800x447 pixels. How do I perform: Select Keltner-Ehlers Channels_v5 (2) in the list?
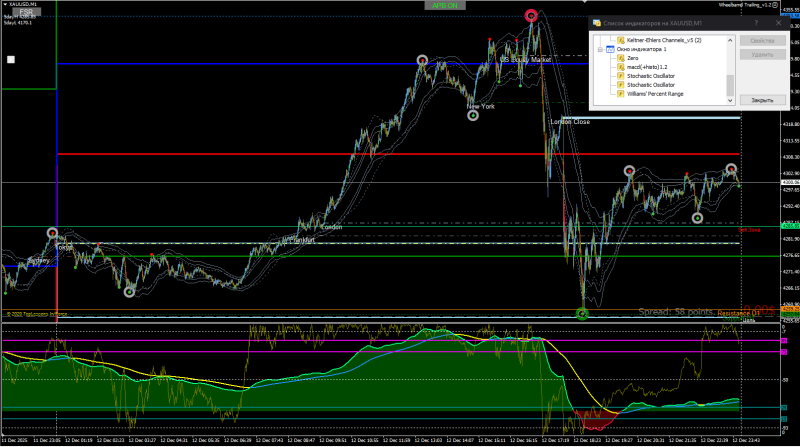point(664,40)
